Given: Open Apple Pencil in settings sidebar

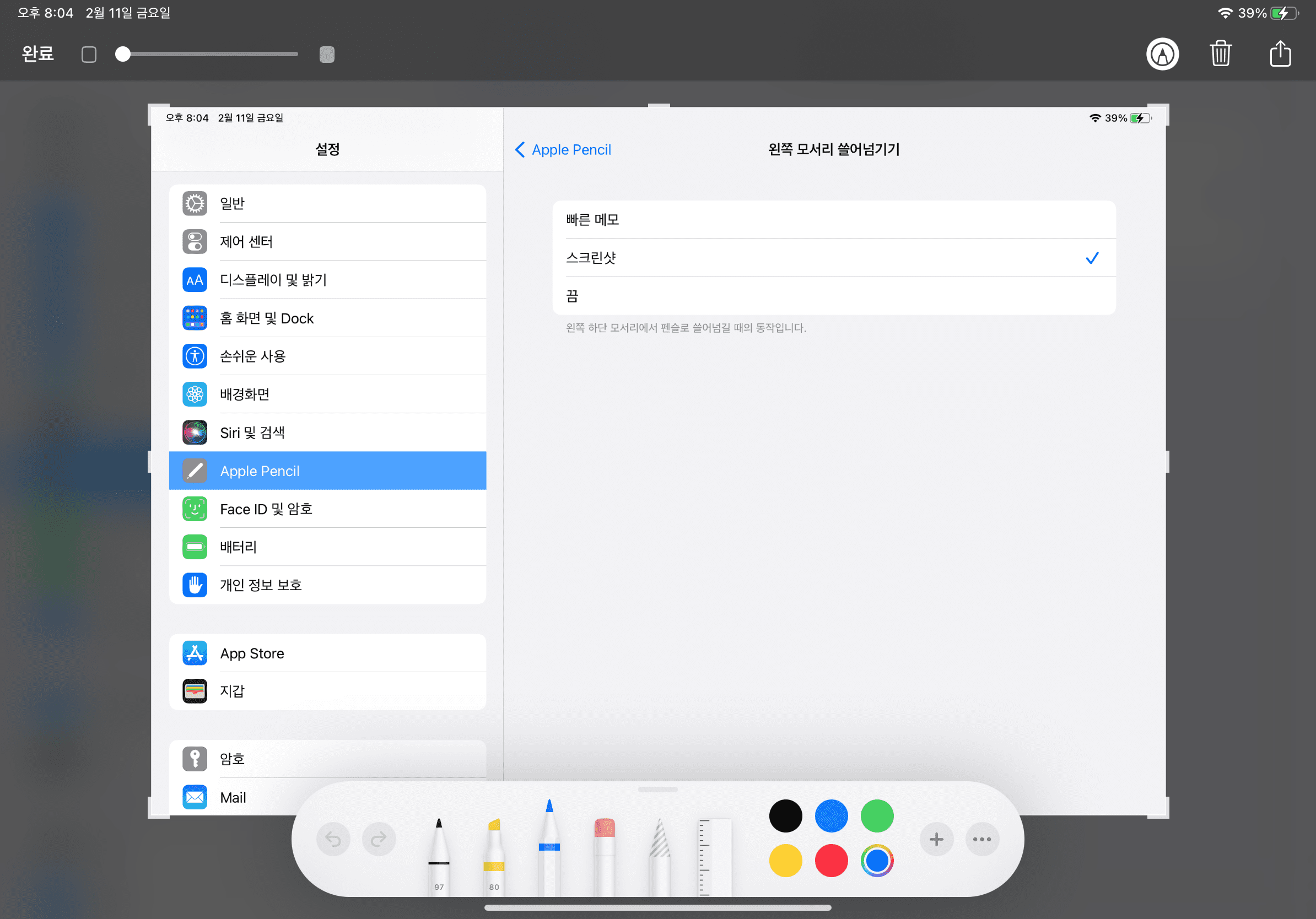Looking at the screenshot, I should tap(327, 471).
